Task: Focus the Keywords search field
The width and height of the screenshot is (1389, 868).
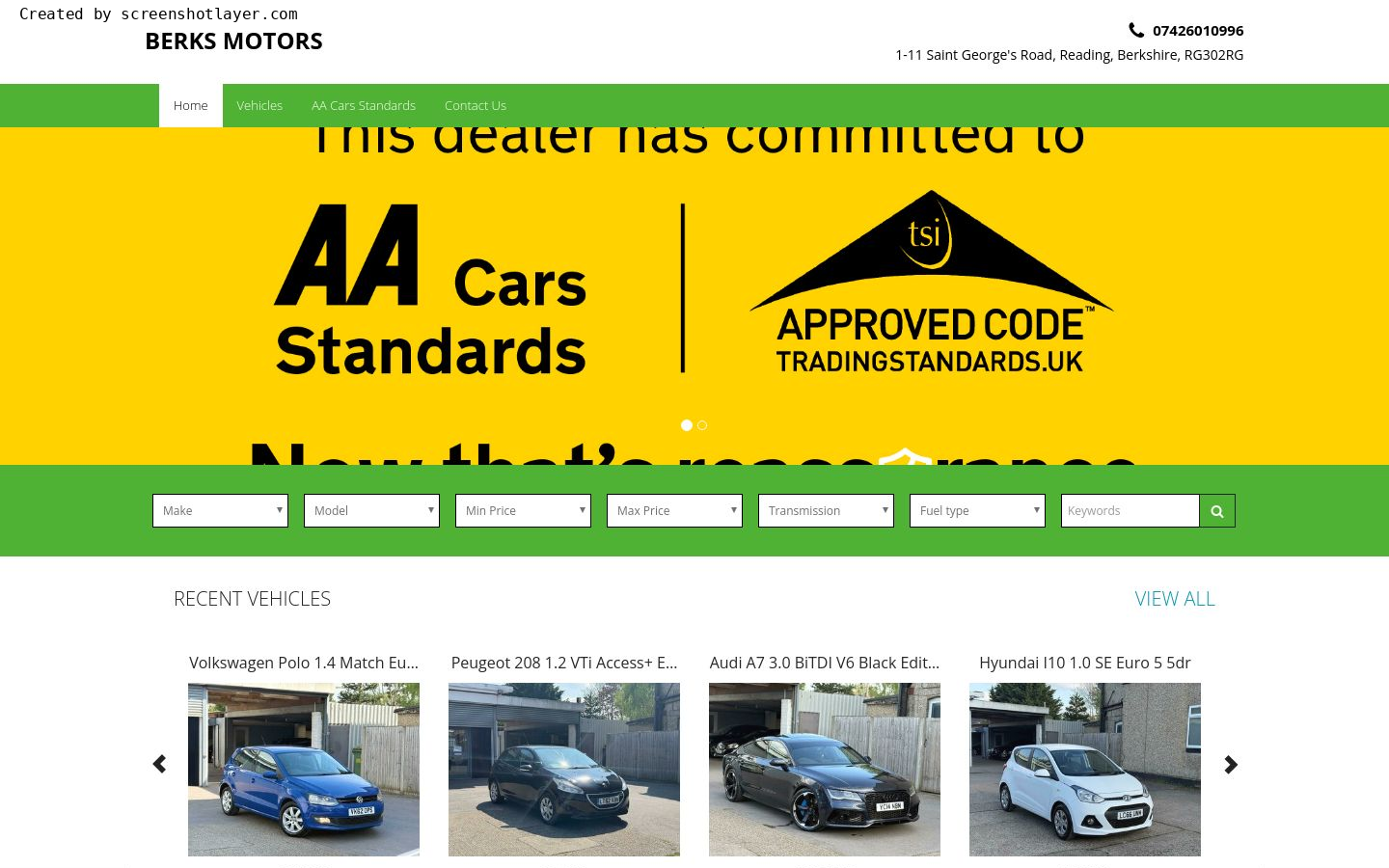Action: (x=1130, y=511)
